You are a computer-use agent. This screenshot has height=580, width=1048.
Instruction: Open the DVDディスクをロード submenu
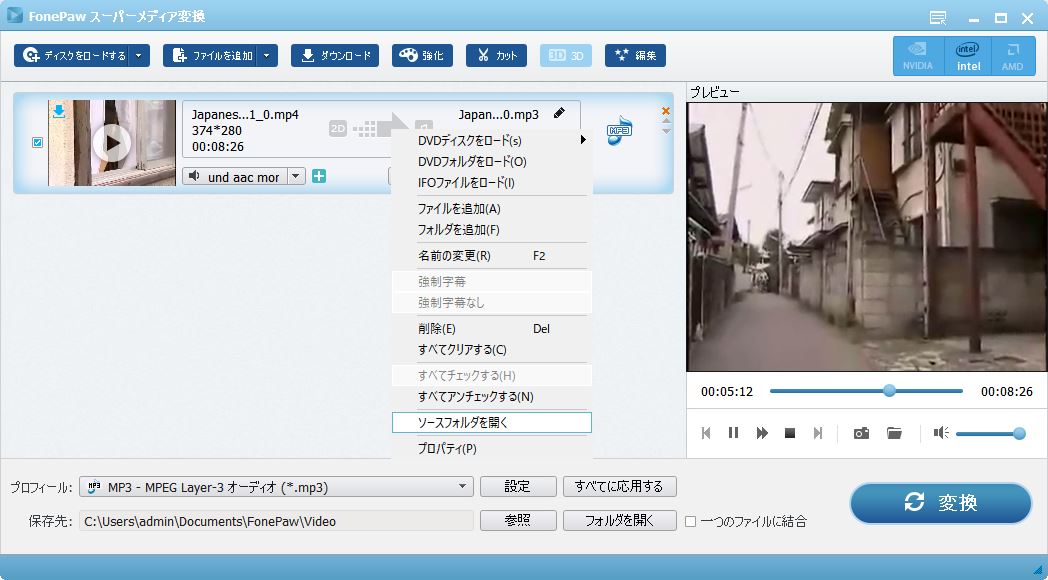(x=492, y=140)
